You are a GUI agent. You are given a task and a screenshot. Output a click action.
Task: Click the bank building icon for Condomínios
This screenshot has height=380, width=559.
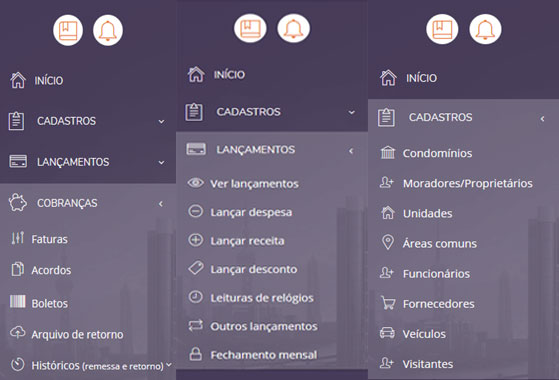click(x=388, y=153)
